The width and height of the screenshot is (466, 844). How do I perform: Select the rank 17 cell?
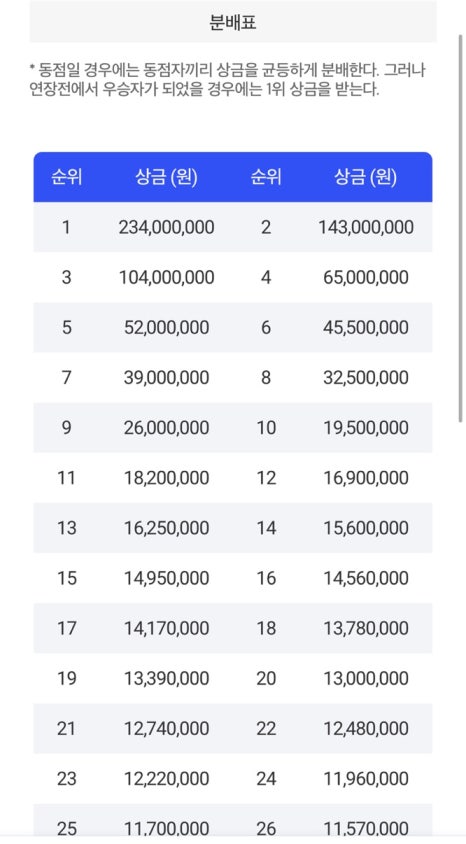pyautogui.click(x=66, y=628)
